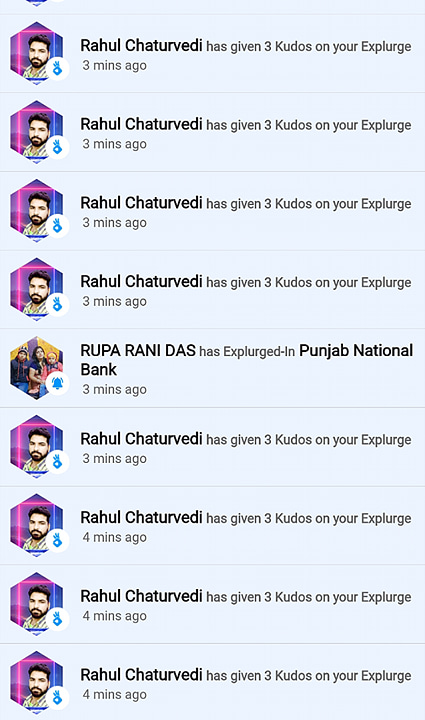Viewport: 425px width, 720px height.
Task: Open the Punjab National Bank link
Action: [x=247, y=360]
